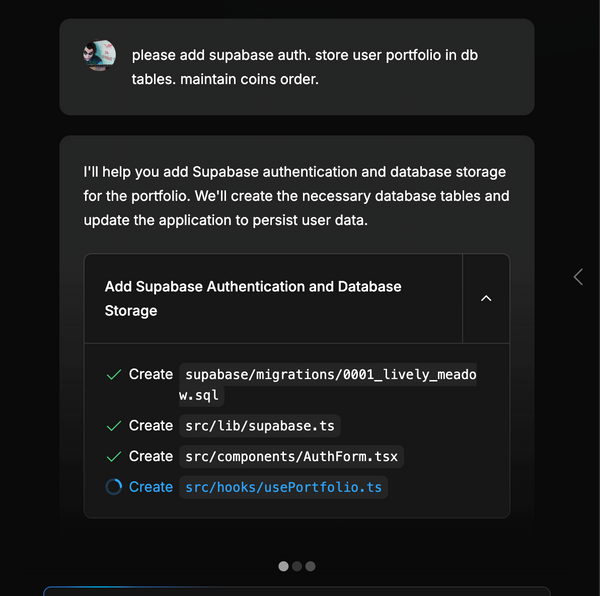Click the checkmark next to AuthForm.tsx
Screen dimensions: 600x596
click(114, 456)
